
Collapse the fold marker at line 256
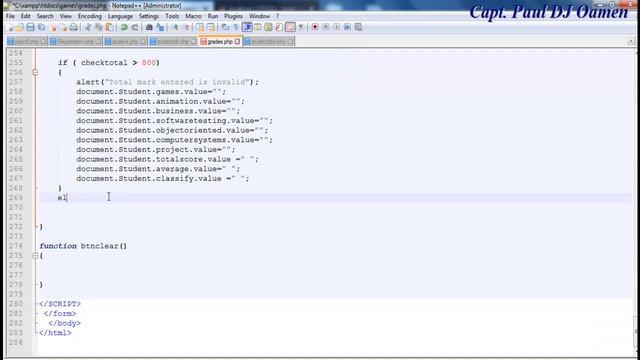(35, 73)
